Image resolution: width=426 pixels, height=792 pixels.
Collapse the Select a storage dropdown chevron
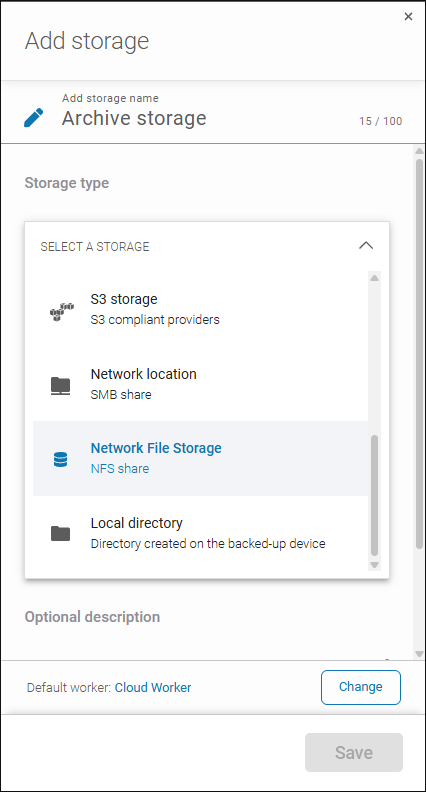(366, 246)
